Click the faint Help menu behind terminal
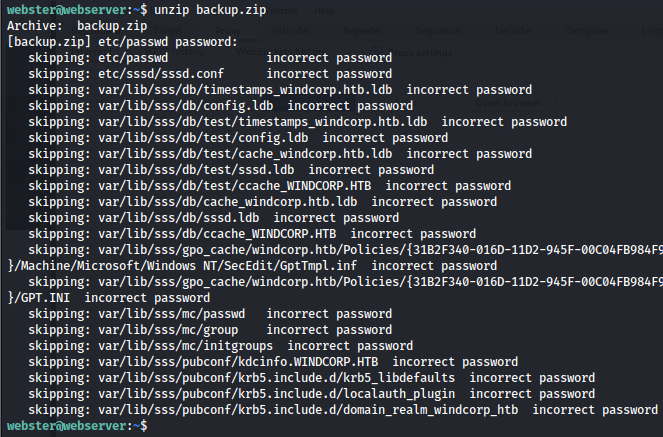The width and height of the screenshot is (663, 437). tap(326, 11)
